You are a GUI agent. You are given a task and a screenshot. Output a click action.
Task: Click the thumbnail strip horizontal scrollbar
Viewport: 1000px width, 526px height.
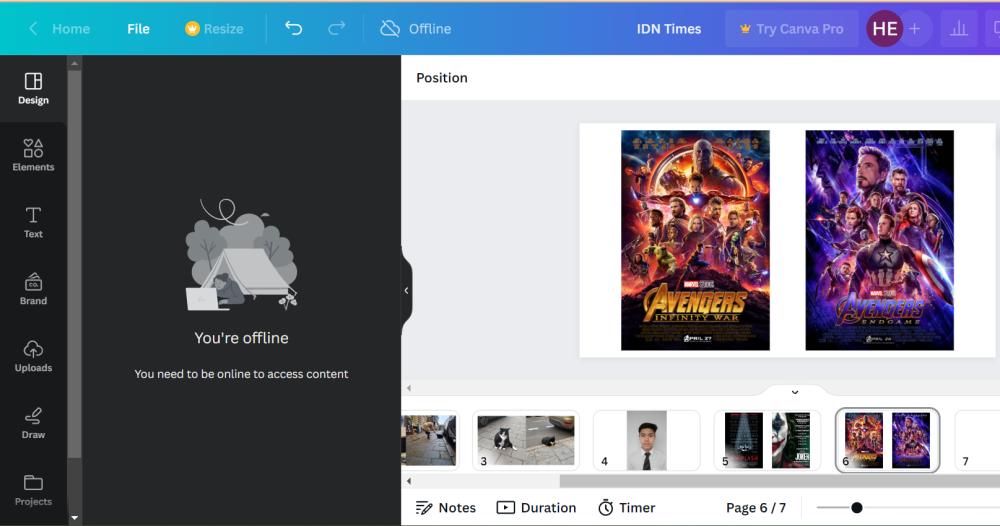pos(779,481)
